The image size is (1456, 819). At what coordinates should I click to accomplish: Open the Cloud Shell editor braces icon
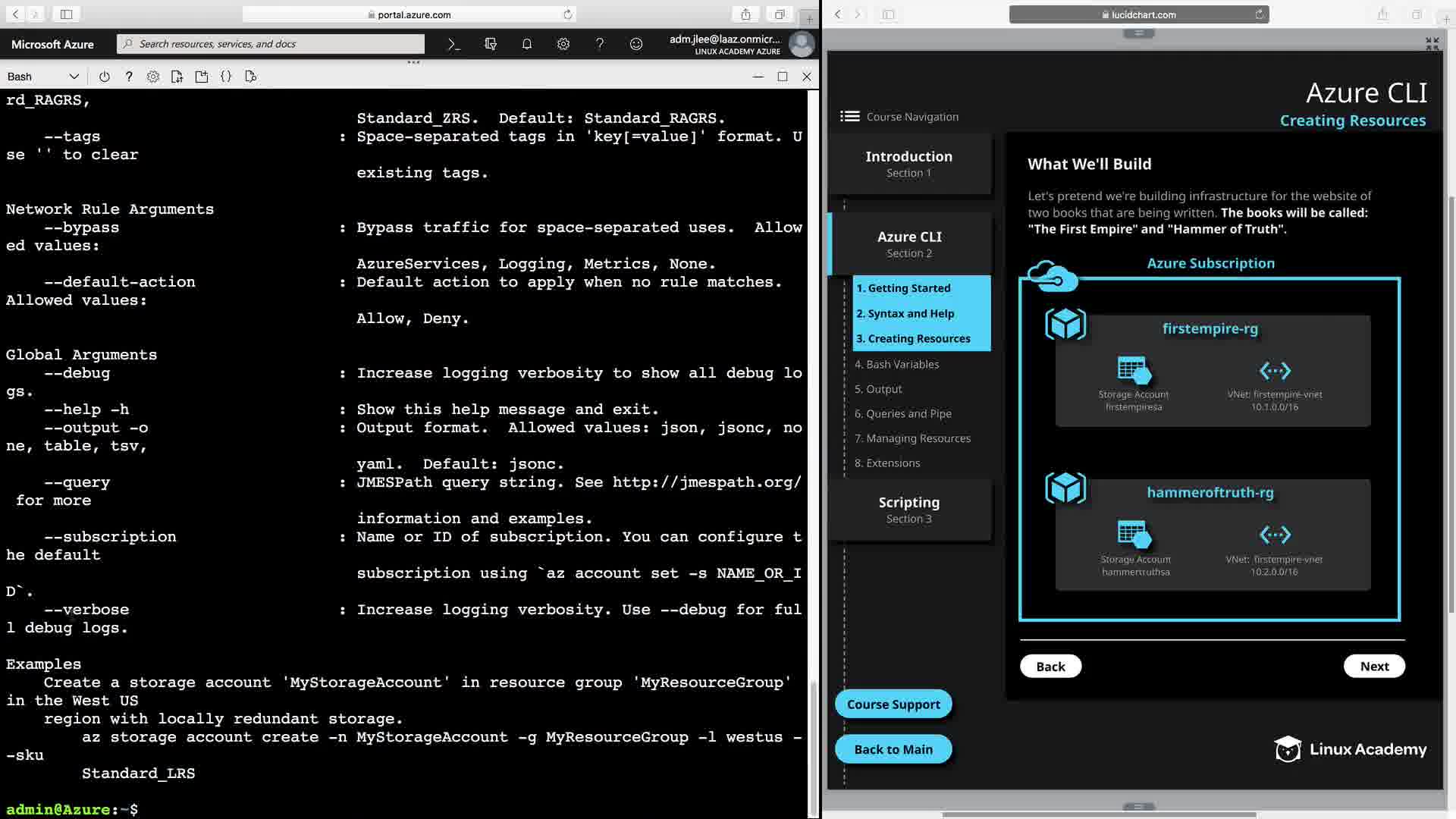point(226,77)
